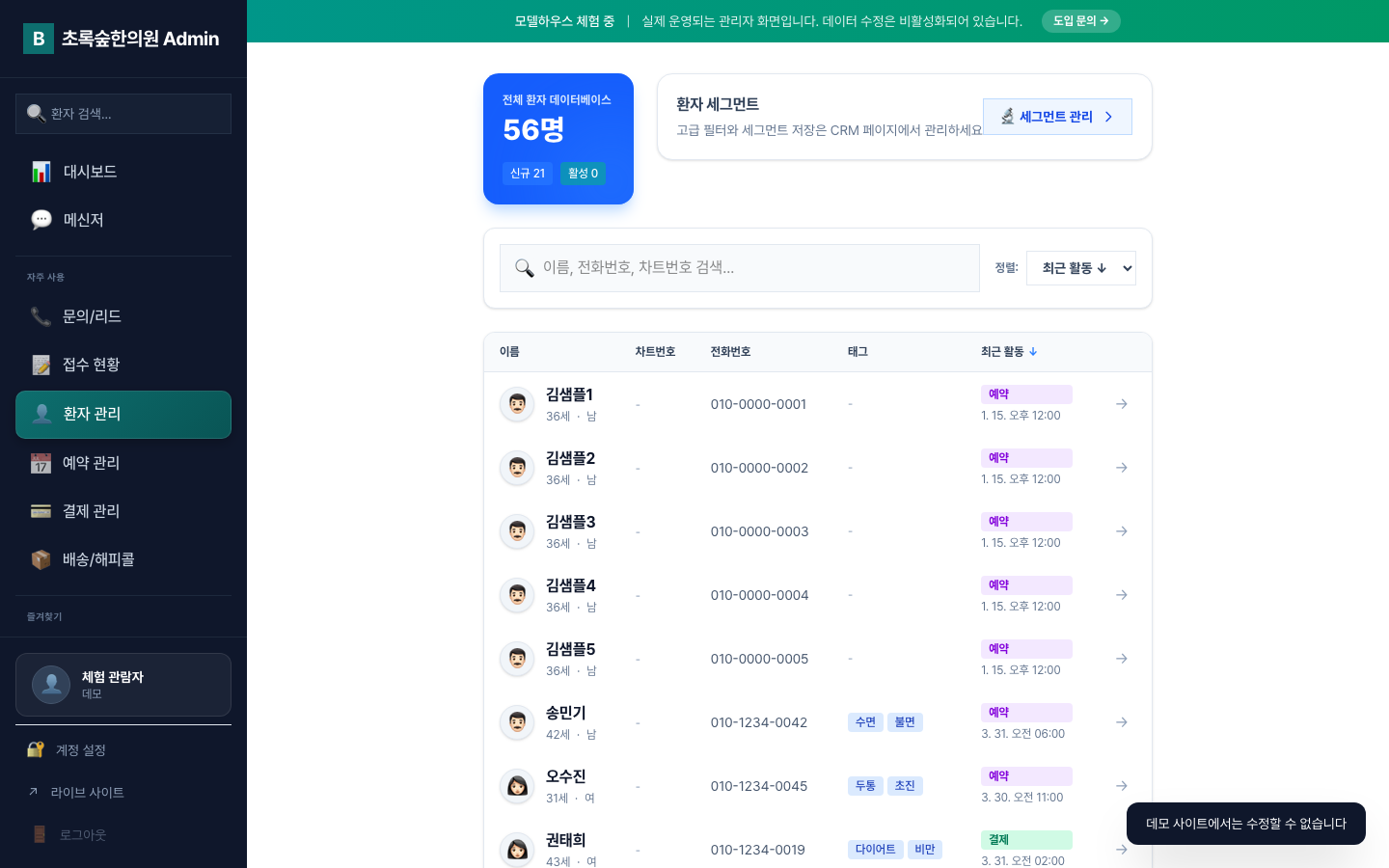
Task: Click the demo-site edit warning toast
Action: (1246, 824)
